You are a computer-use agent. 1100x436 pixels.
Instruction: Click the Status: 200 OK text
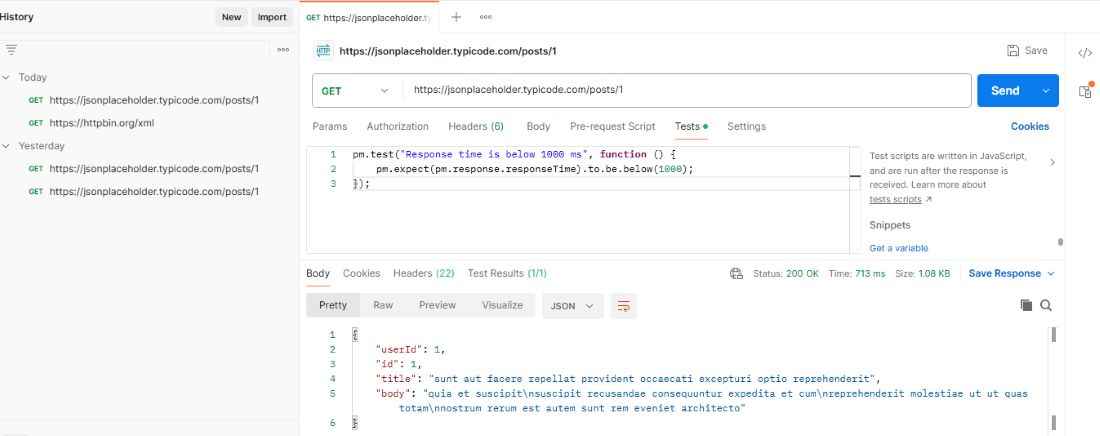tap(786, 273)
